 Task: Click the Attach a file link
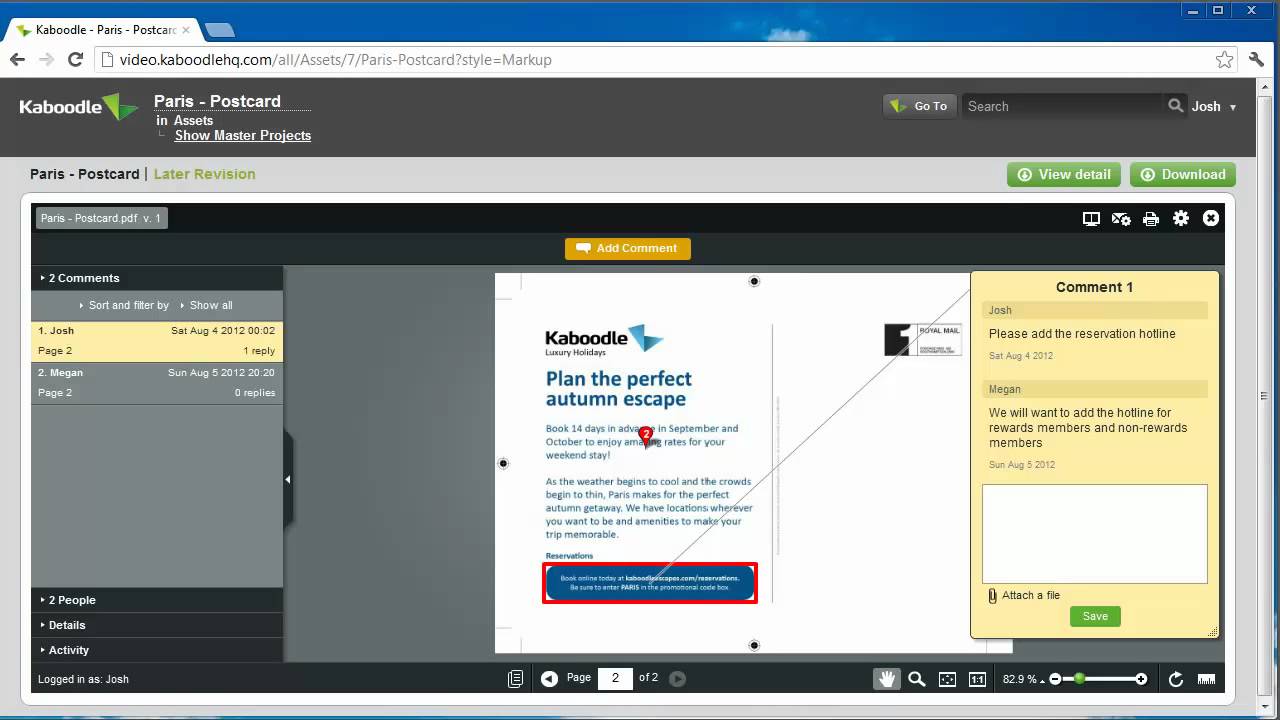(x=1030, y=595)
